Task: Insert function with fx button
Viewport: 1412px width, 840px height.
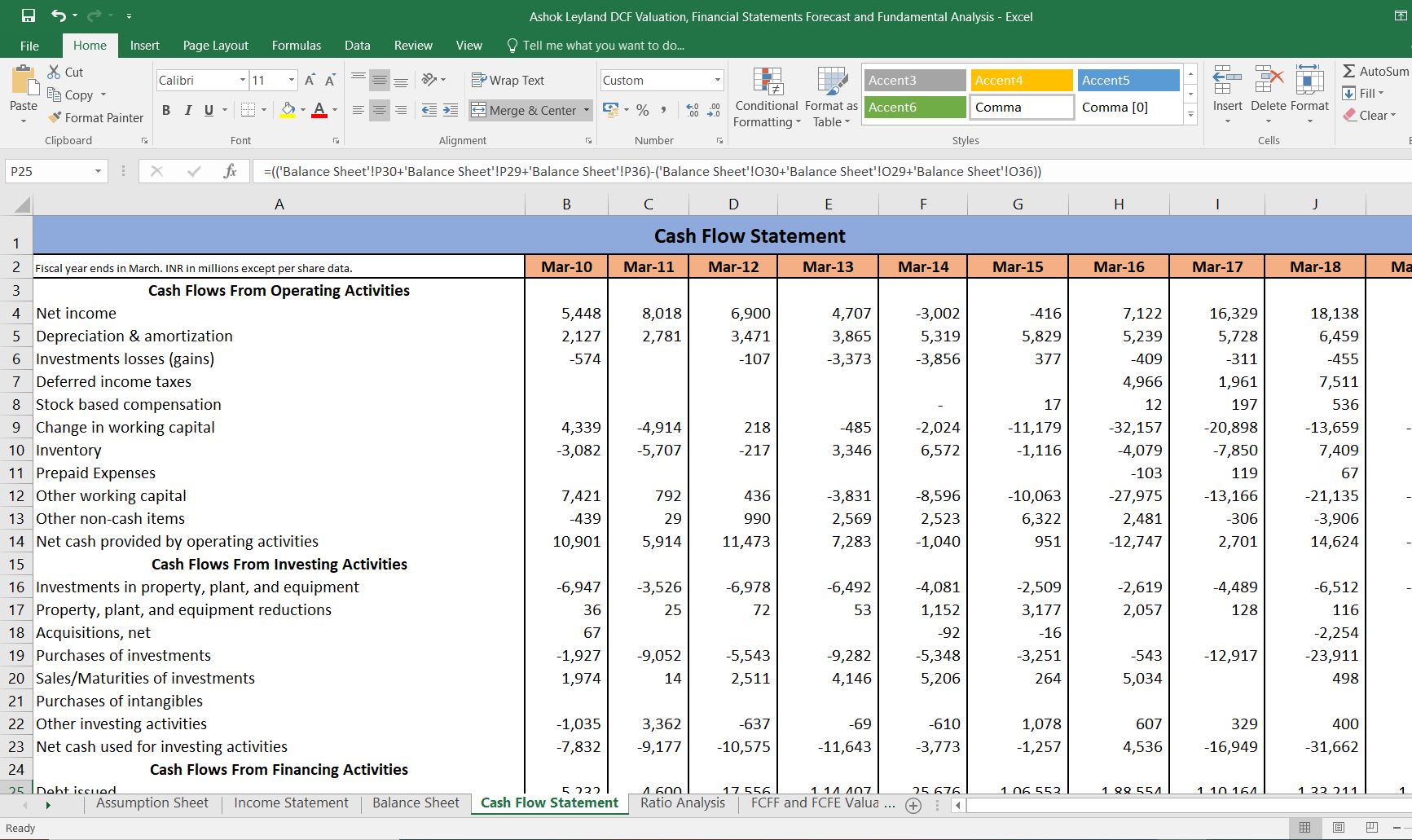Action: (x=230, y=171)
